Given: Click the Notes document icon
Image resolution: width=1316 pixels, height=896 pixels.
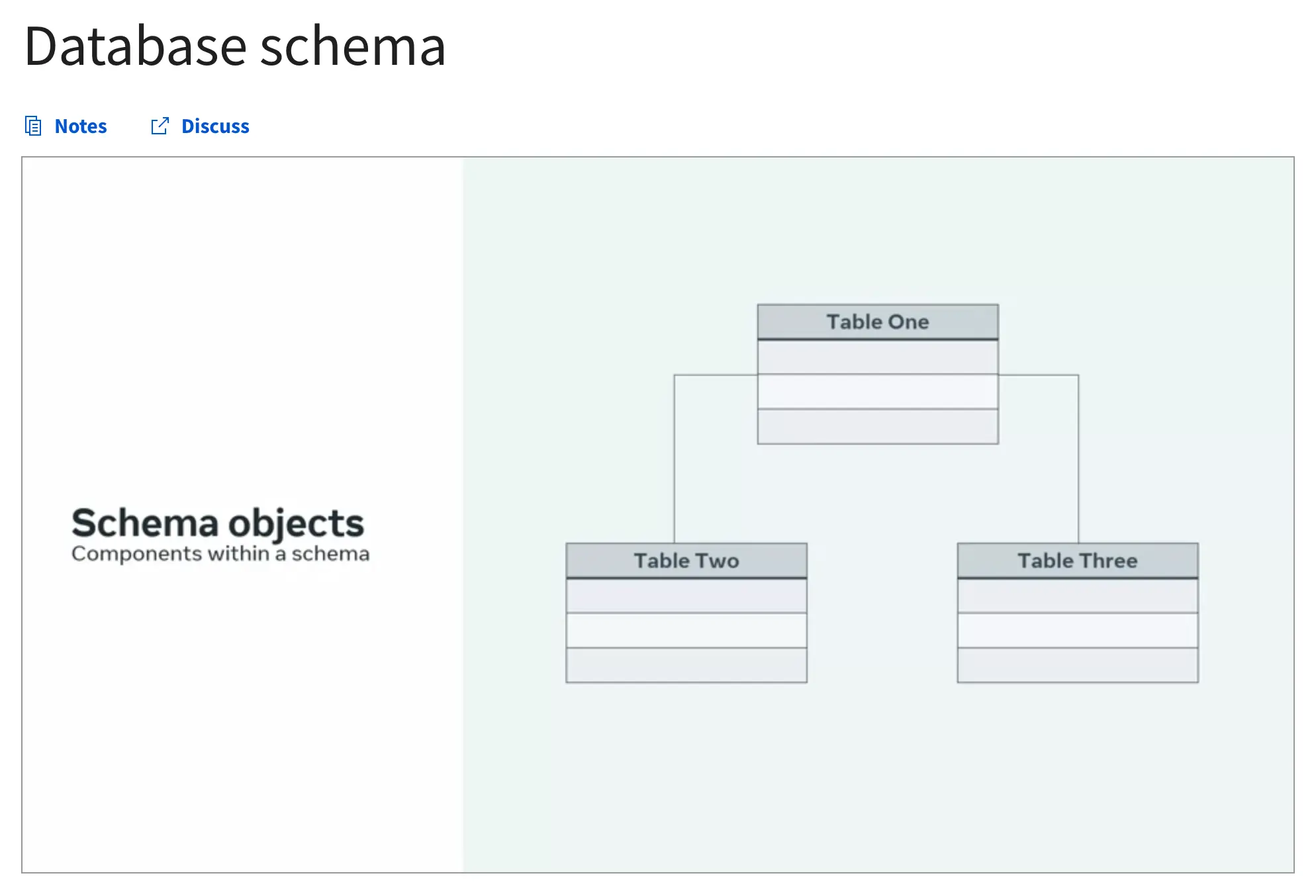Looking at the screenshot, I should [x=33, y=126].
